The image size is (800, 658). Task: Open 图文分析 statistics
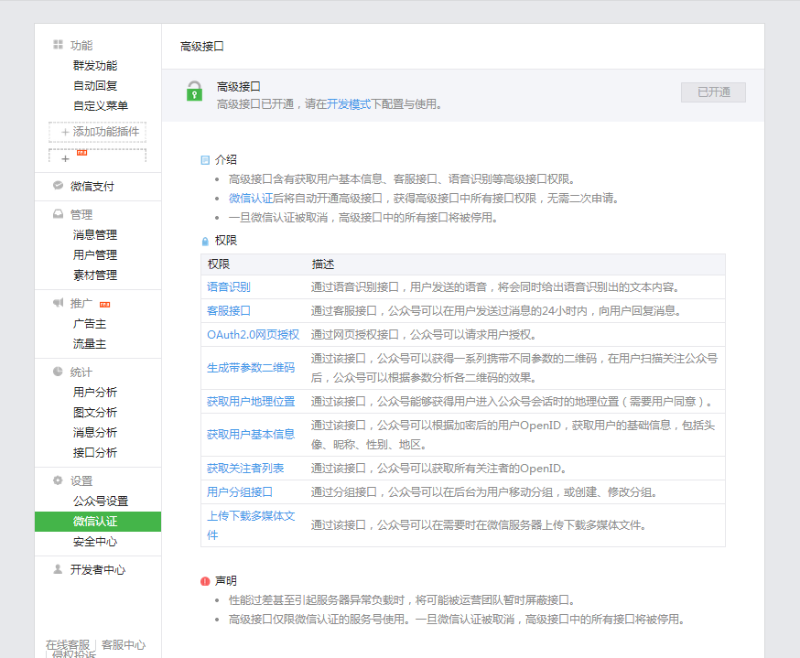click(x=95, y=412)
